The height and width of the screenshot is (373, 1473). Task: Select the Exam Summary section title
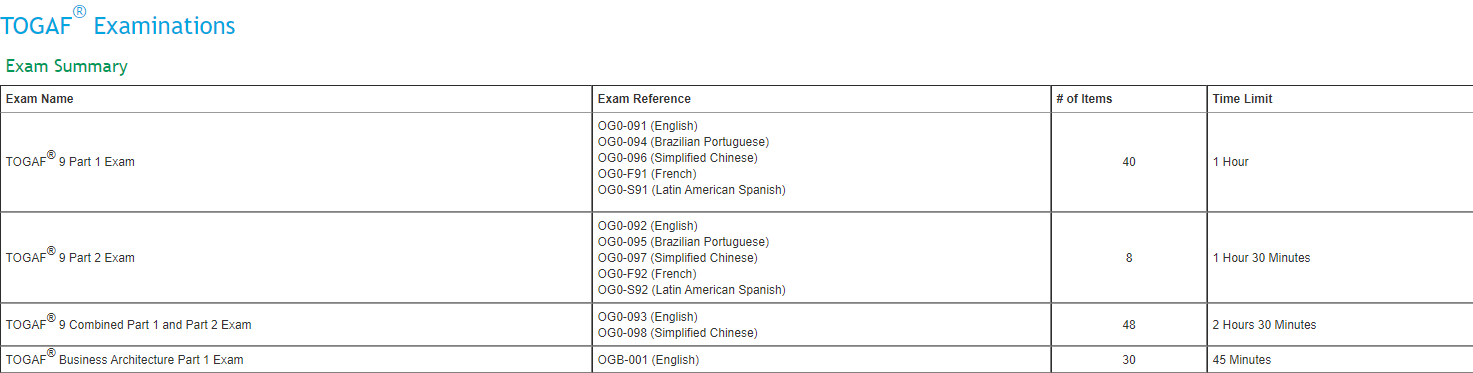tap(67, 67)
